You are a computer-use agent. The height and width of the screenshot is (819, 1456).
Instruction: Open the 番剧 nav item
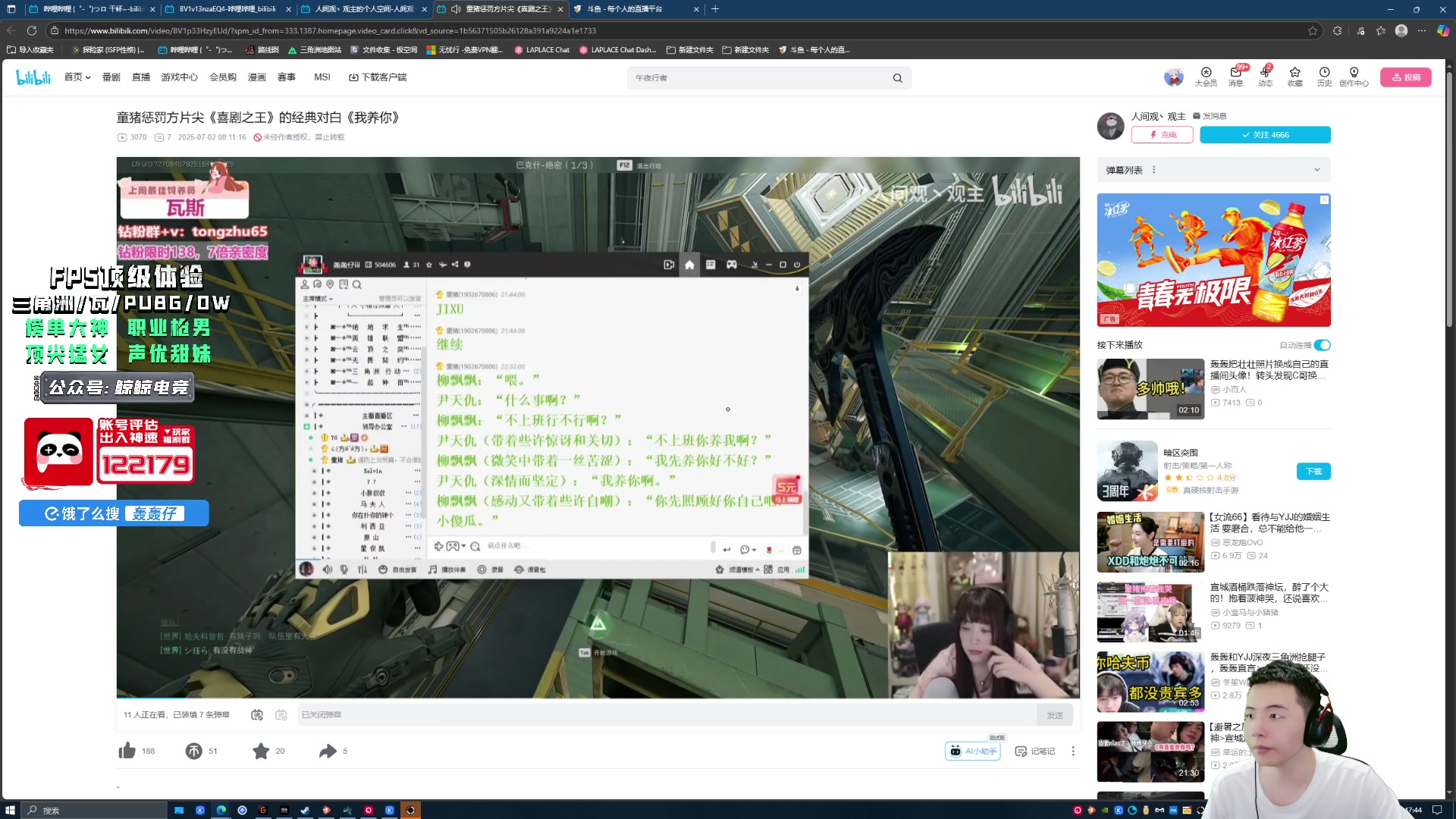(111, 77)
